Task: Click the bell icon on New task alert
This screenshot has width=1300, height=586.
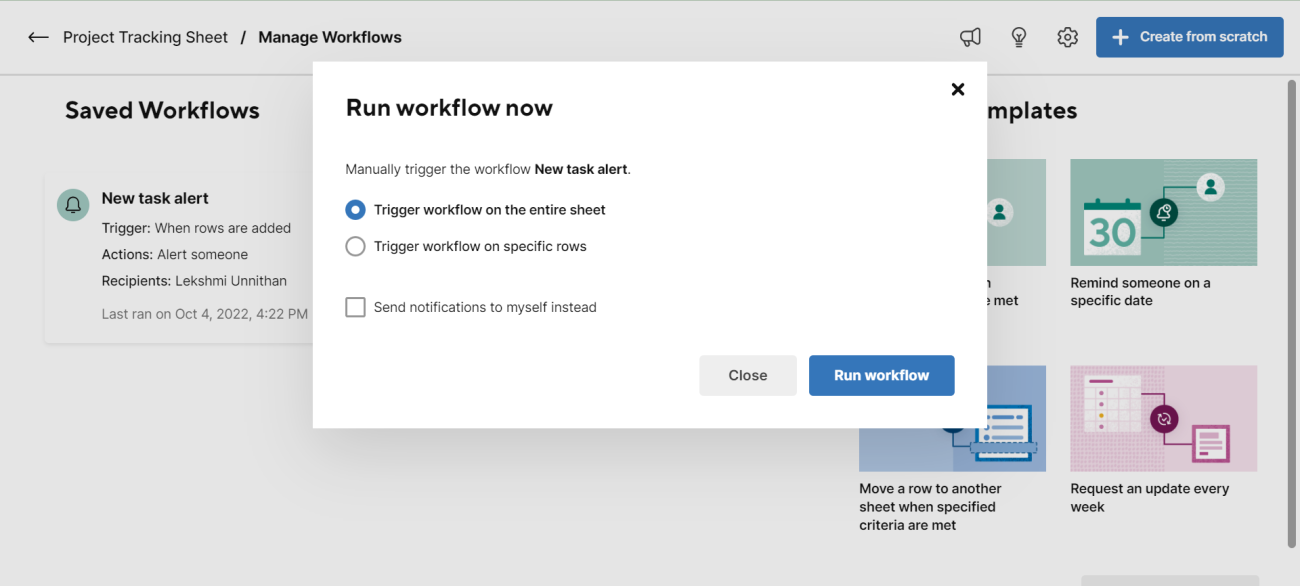Action: [73, 205]
